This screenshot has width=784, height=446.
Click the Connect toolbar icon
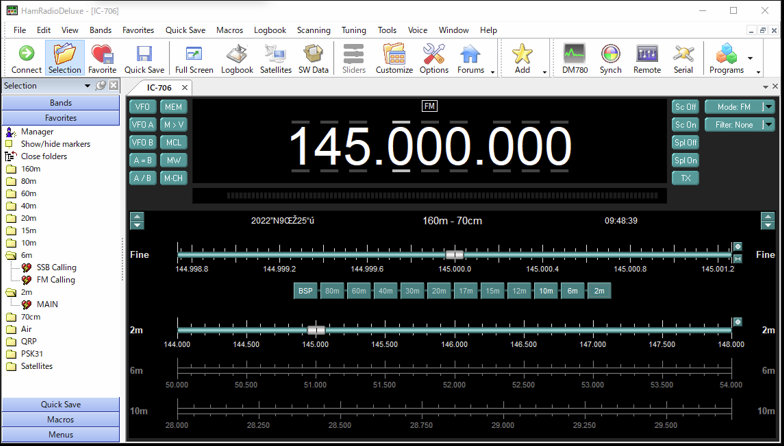pos(26,58)
